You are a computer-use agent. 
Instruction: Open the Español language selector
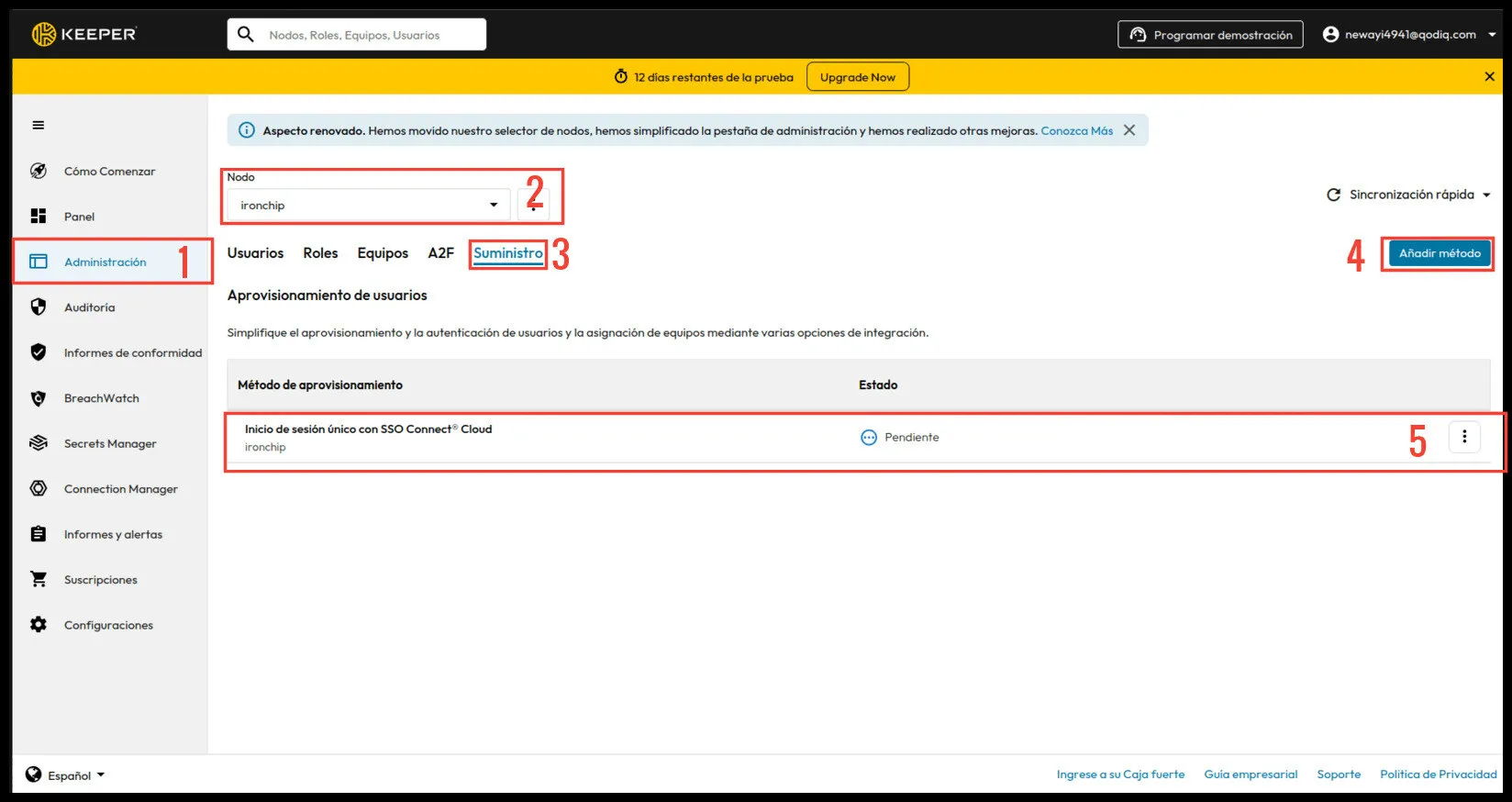[x=65, y=775]
